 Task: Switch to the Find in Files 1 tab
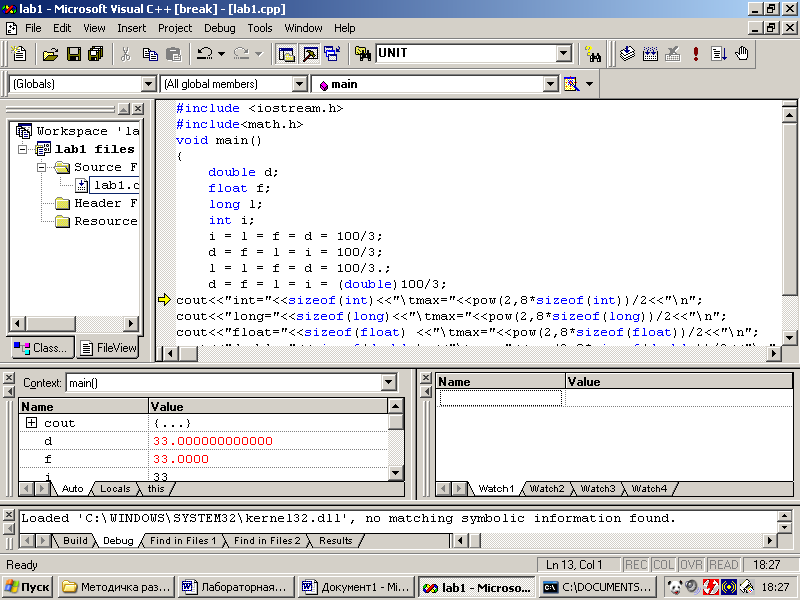pos(183,541)
